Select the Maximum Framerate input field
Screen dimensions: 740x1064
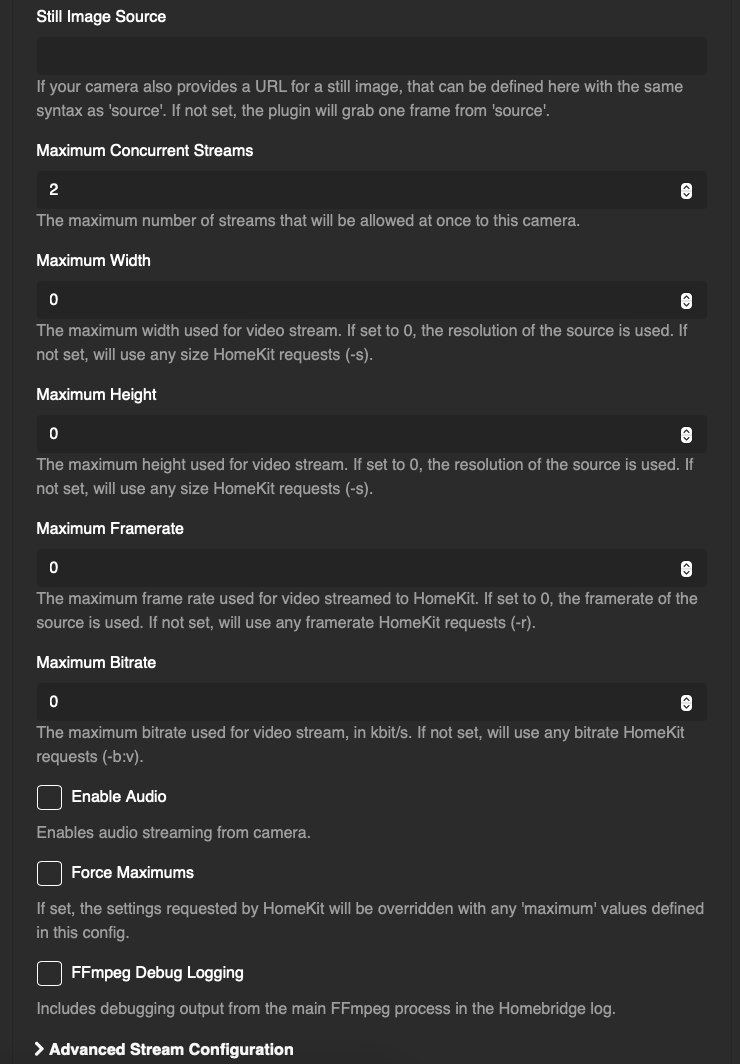tap(350, 568)
